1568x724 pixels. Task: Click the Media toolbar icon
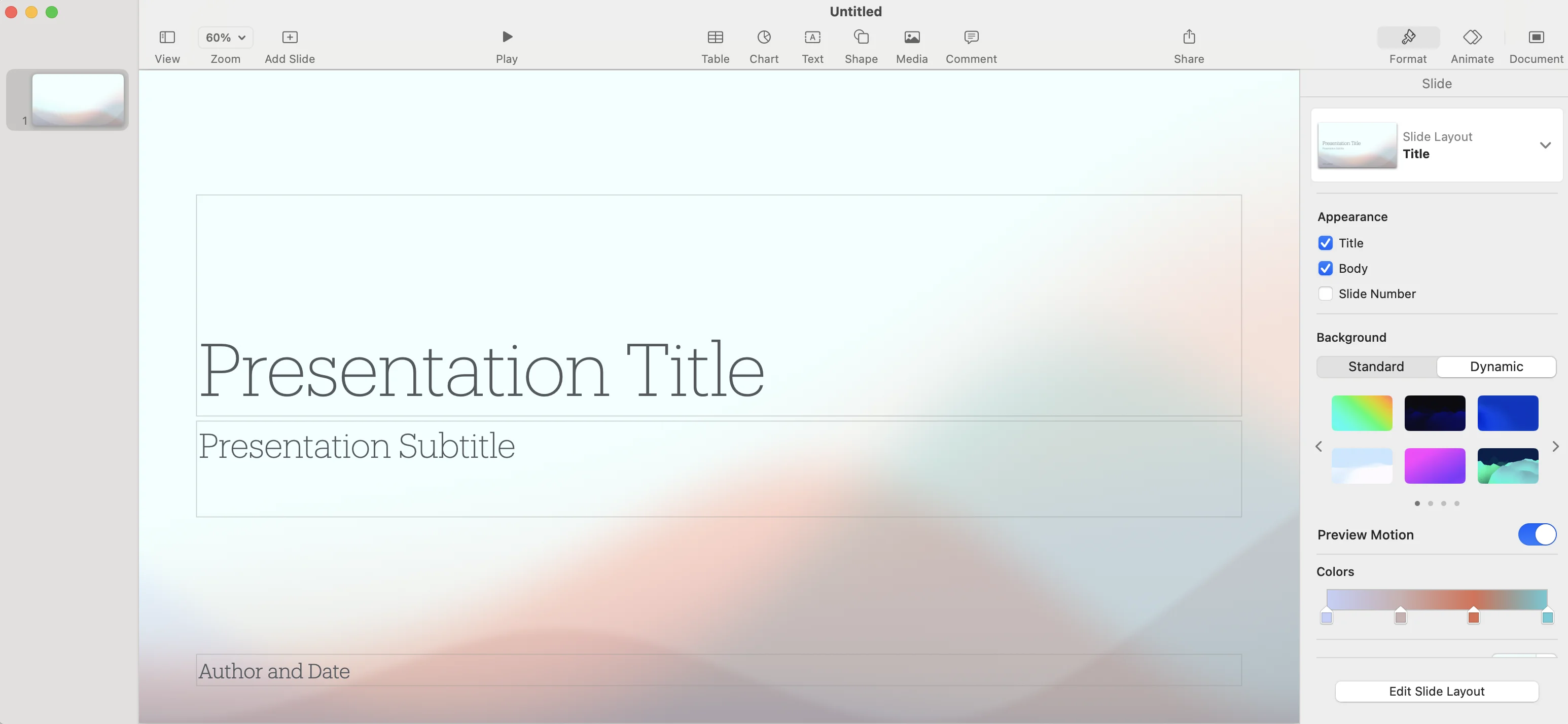911,38
